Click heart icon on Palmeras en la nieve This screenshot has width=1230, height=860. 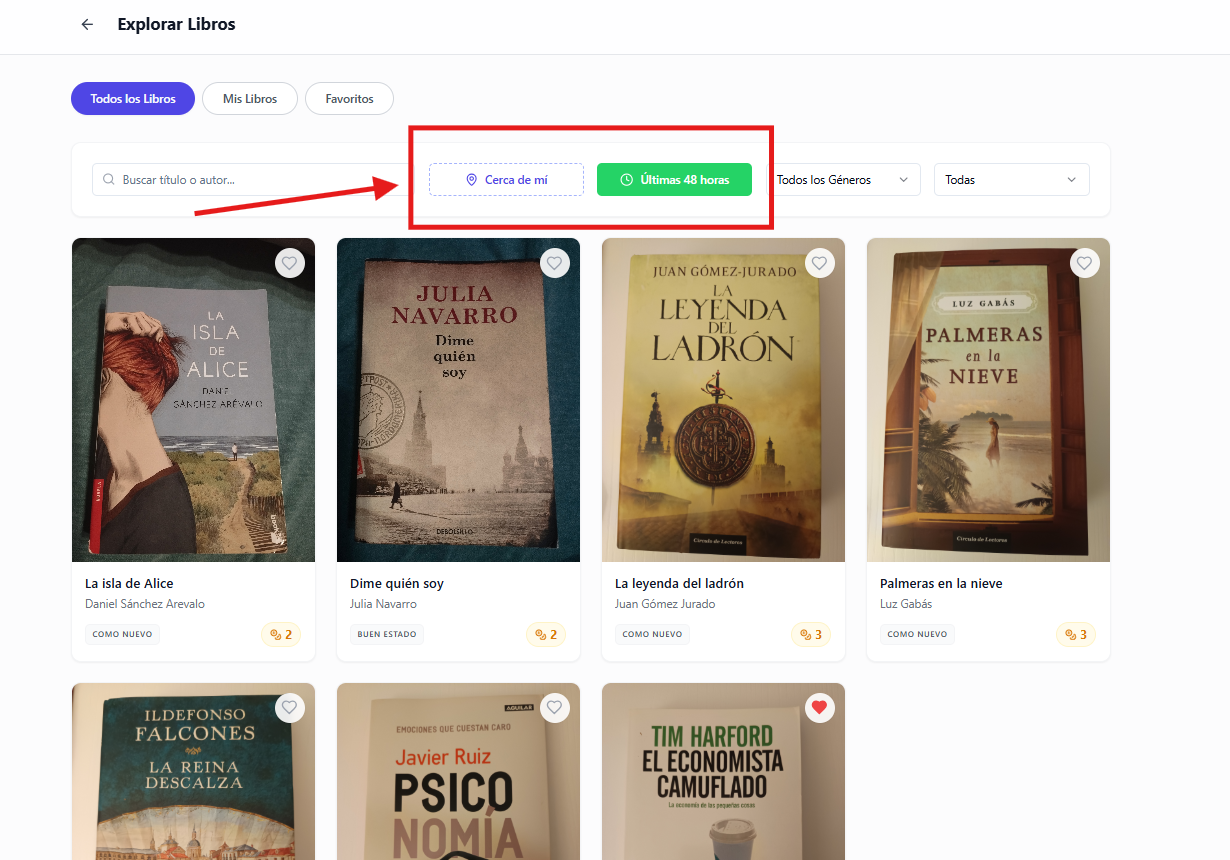click(1085, 263)
